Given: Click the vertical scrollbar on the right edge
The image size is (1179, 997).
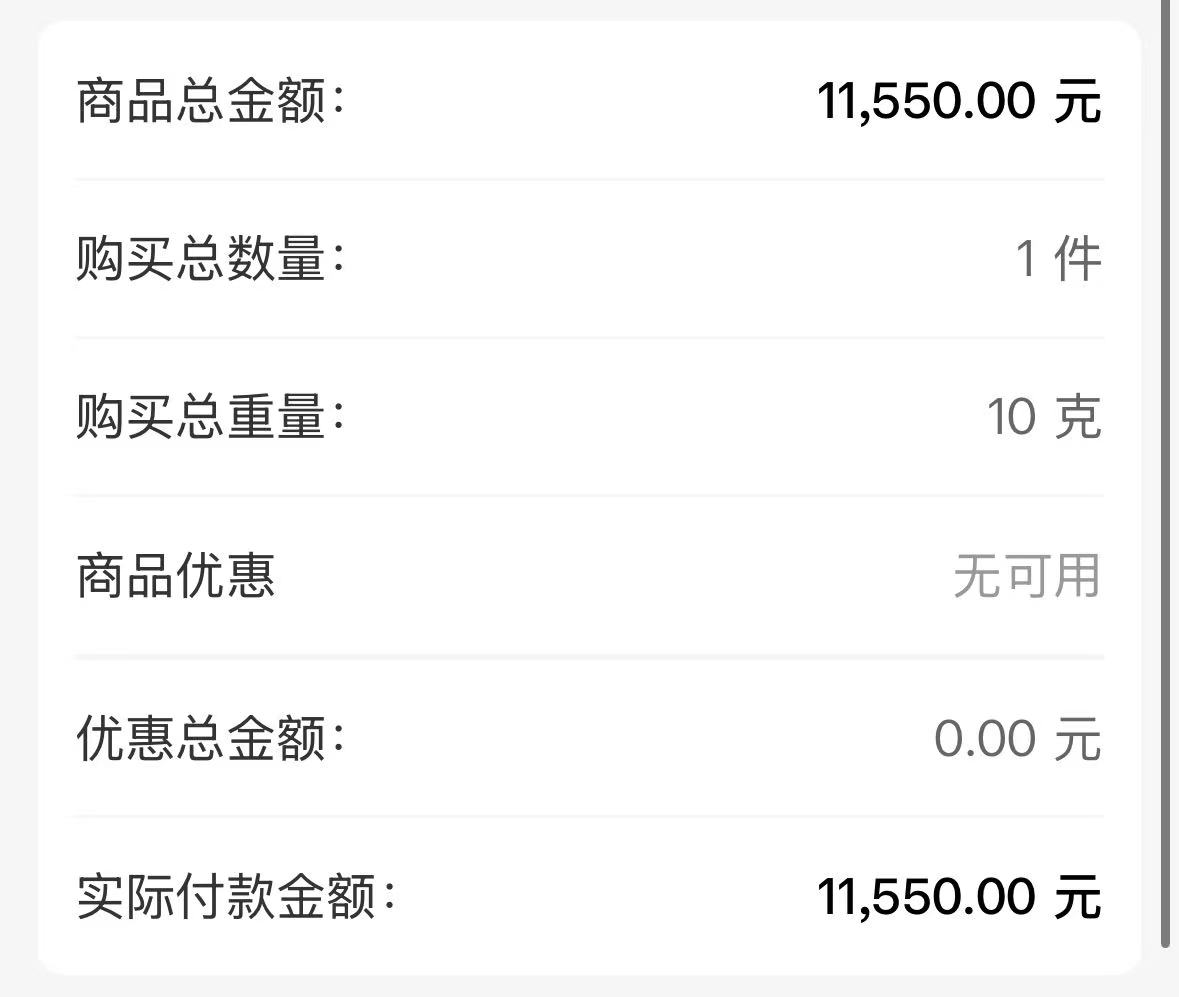Looking at the screenshot, I should click(x=1165, y=480).
